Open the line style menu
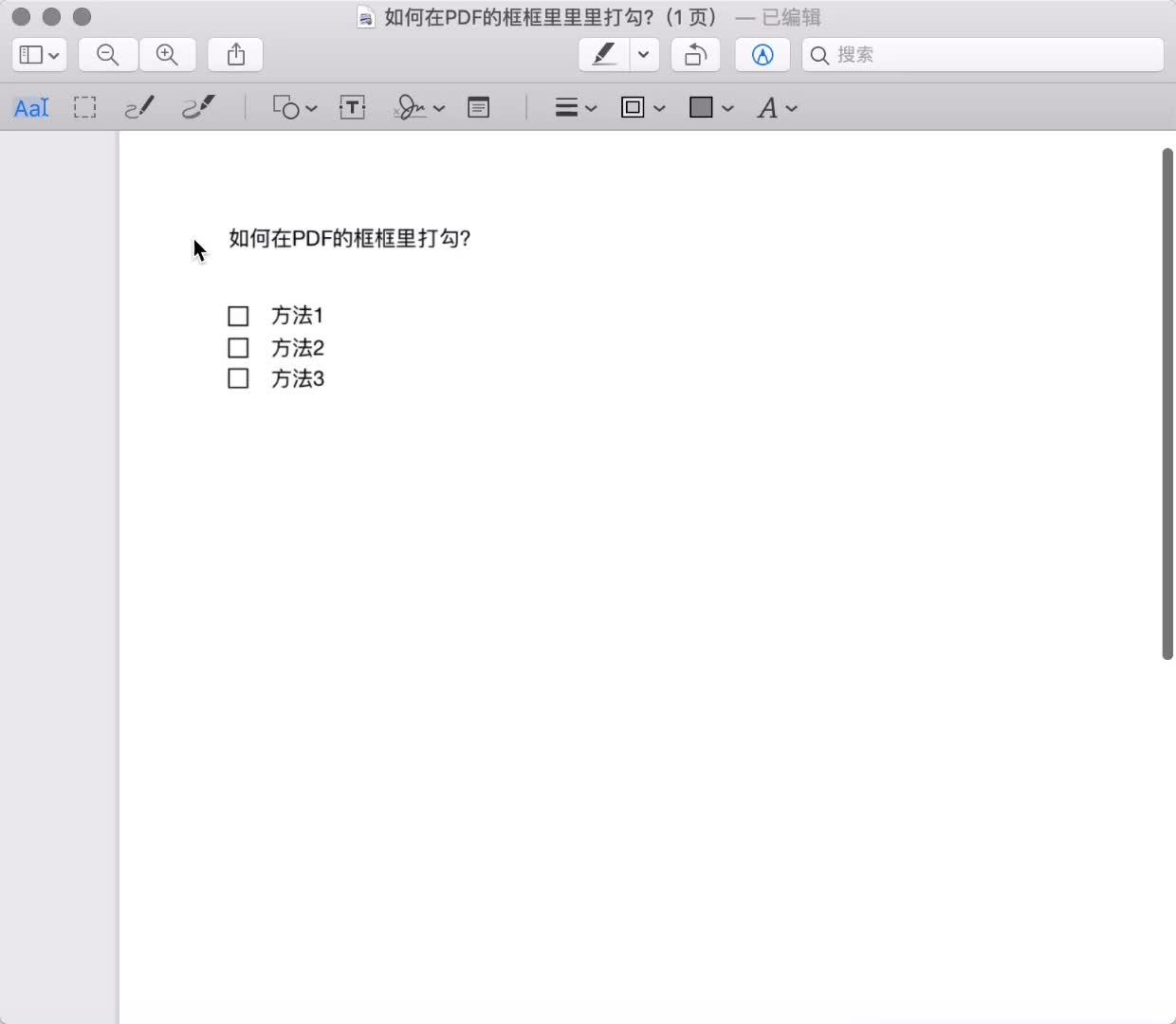1176x1024 pixels. click(x=576, y=108)
